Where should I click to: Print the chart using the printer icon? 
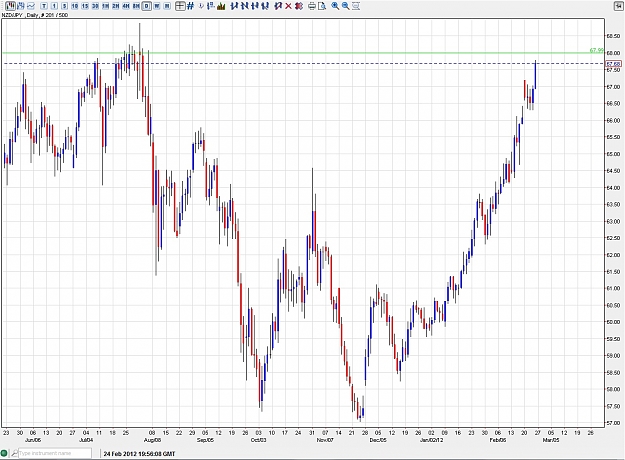(312, 6)
